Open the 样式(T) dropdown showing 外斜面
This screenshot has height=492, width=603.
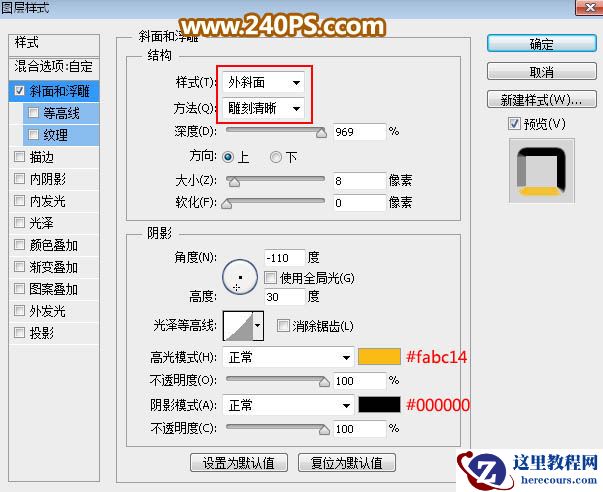263,82
